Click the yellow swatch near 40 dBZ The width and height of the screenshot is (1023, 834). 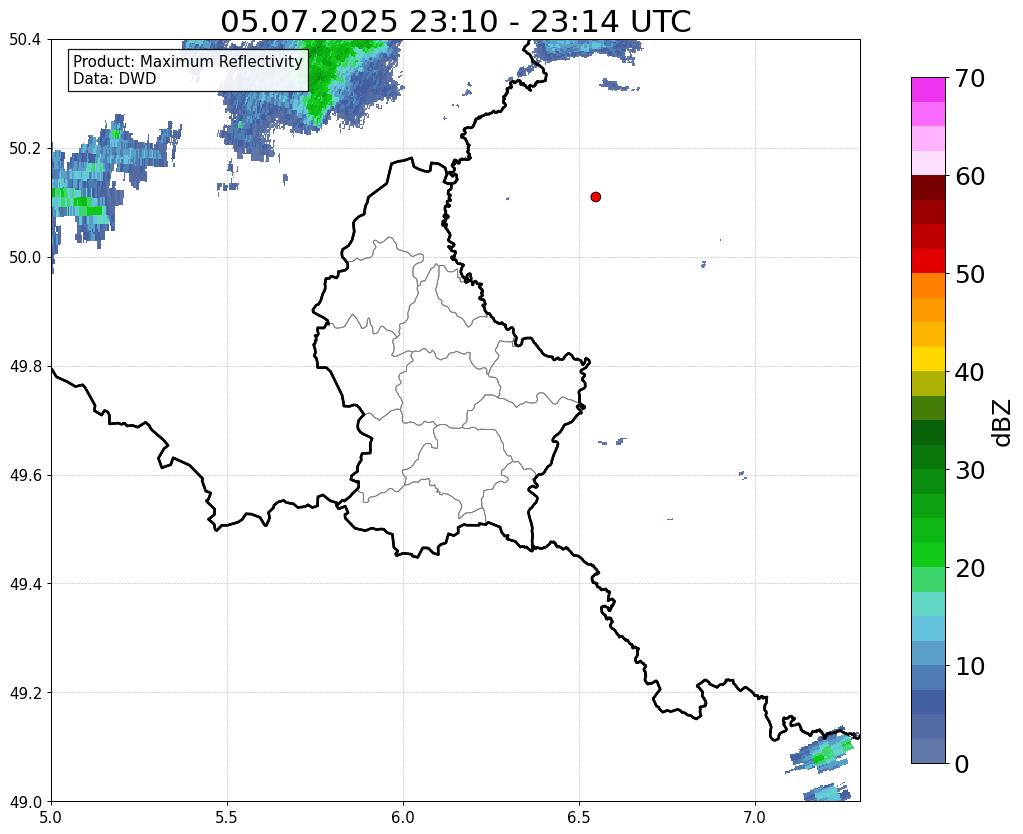928,359
